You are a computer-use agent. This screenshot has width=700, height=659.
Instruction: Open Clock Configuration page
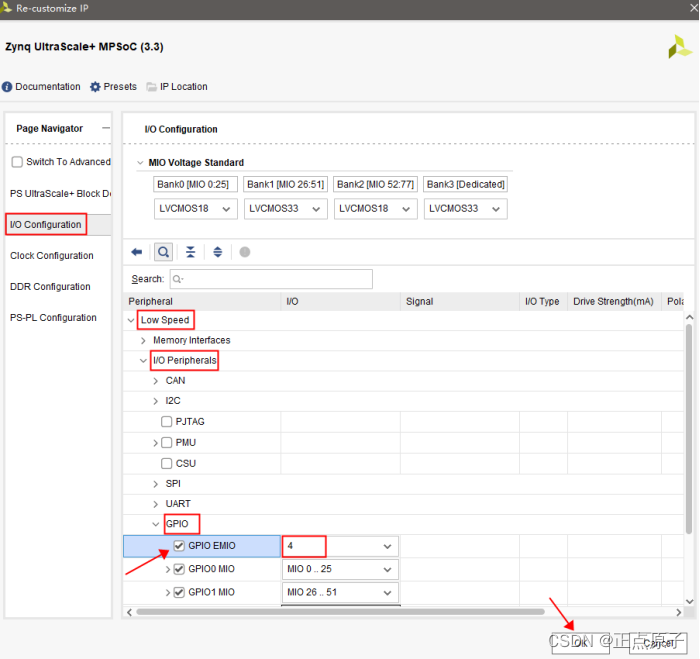point(52,256)
